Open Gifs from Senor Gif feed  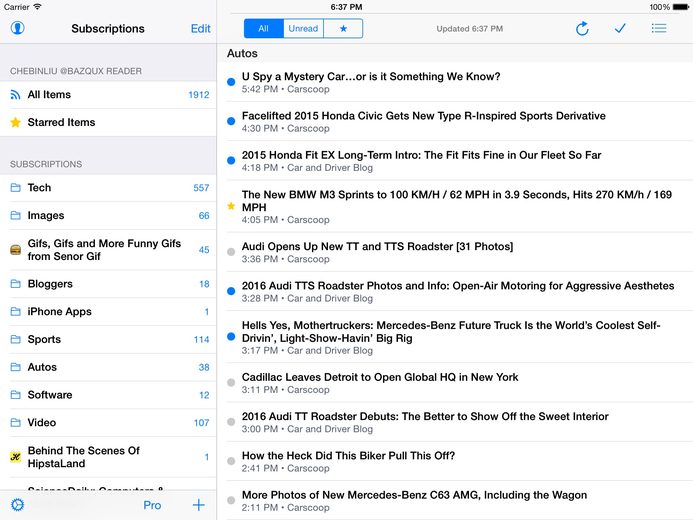(109, 250)
